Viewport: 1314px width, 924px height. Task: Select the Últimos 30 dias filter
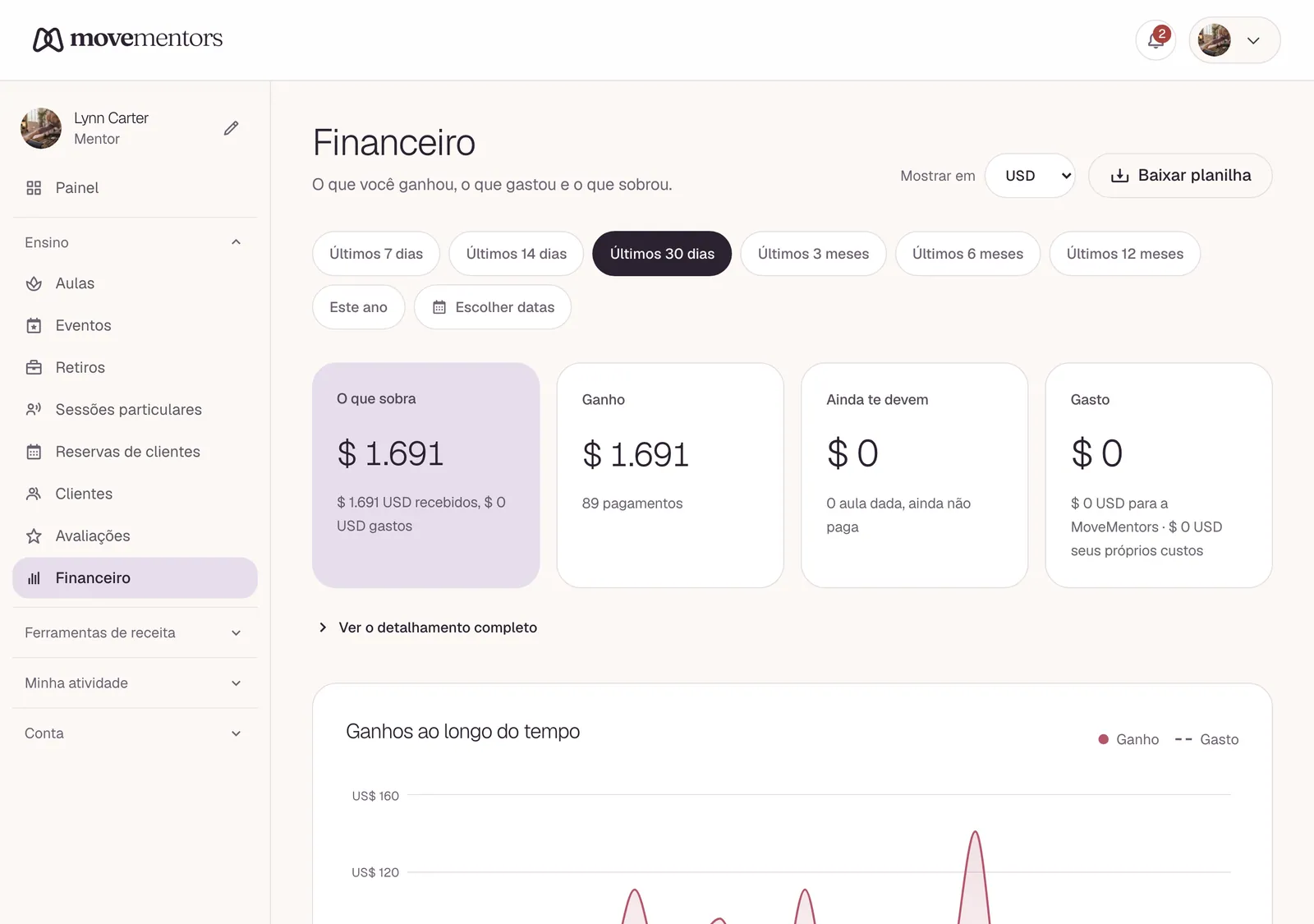tap(662, 254)
